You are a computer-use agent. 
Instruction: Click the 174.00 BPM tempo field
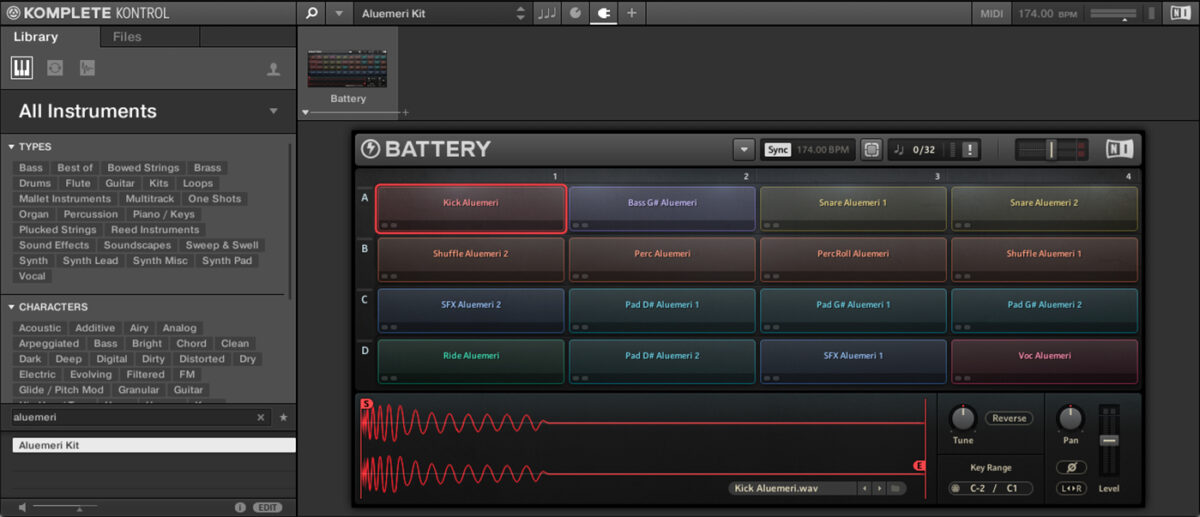(x=1047, y=13)
